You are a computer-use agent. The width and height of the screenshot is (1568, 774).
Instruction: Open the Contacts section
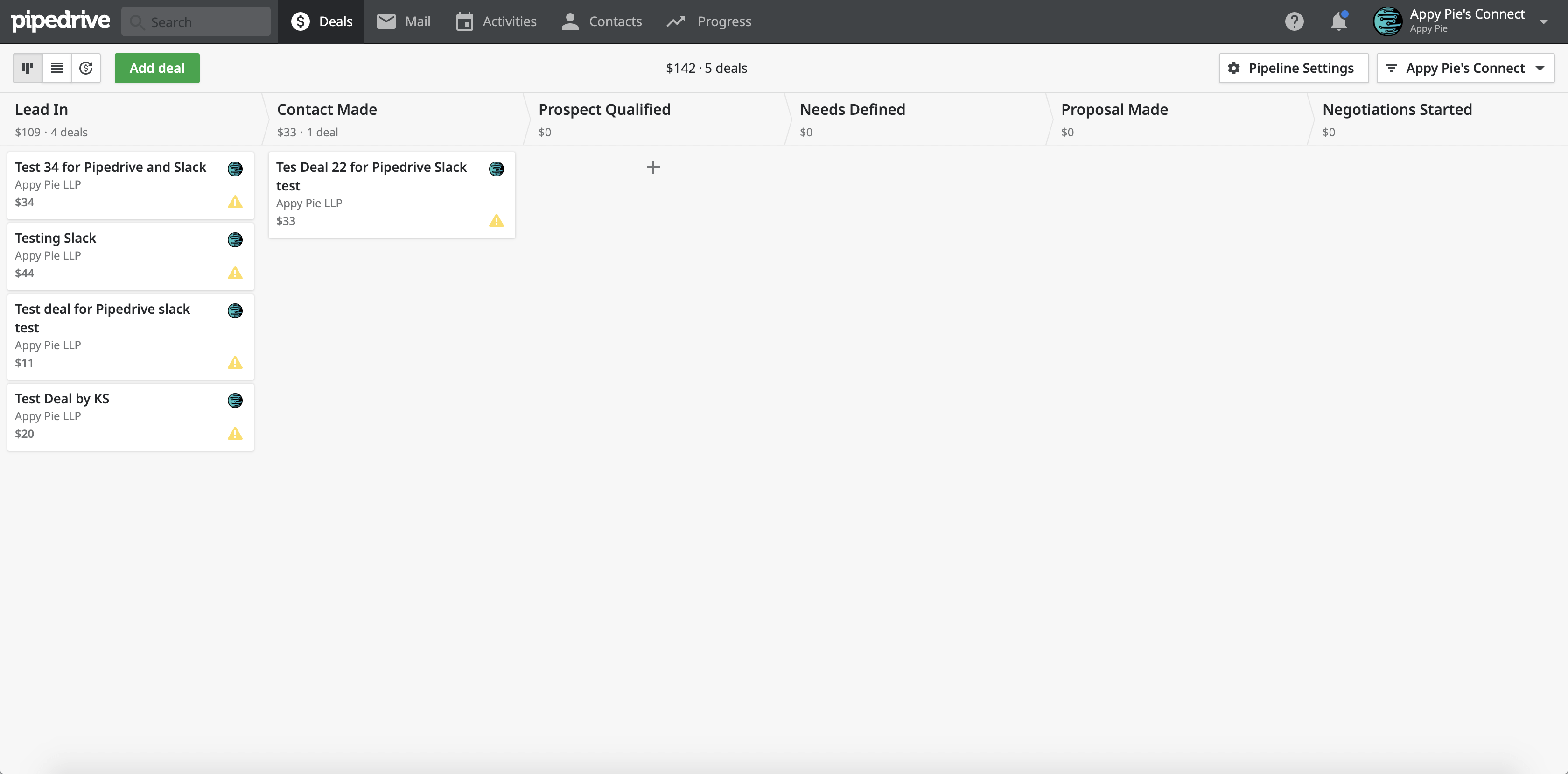[602, 21]
